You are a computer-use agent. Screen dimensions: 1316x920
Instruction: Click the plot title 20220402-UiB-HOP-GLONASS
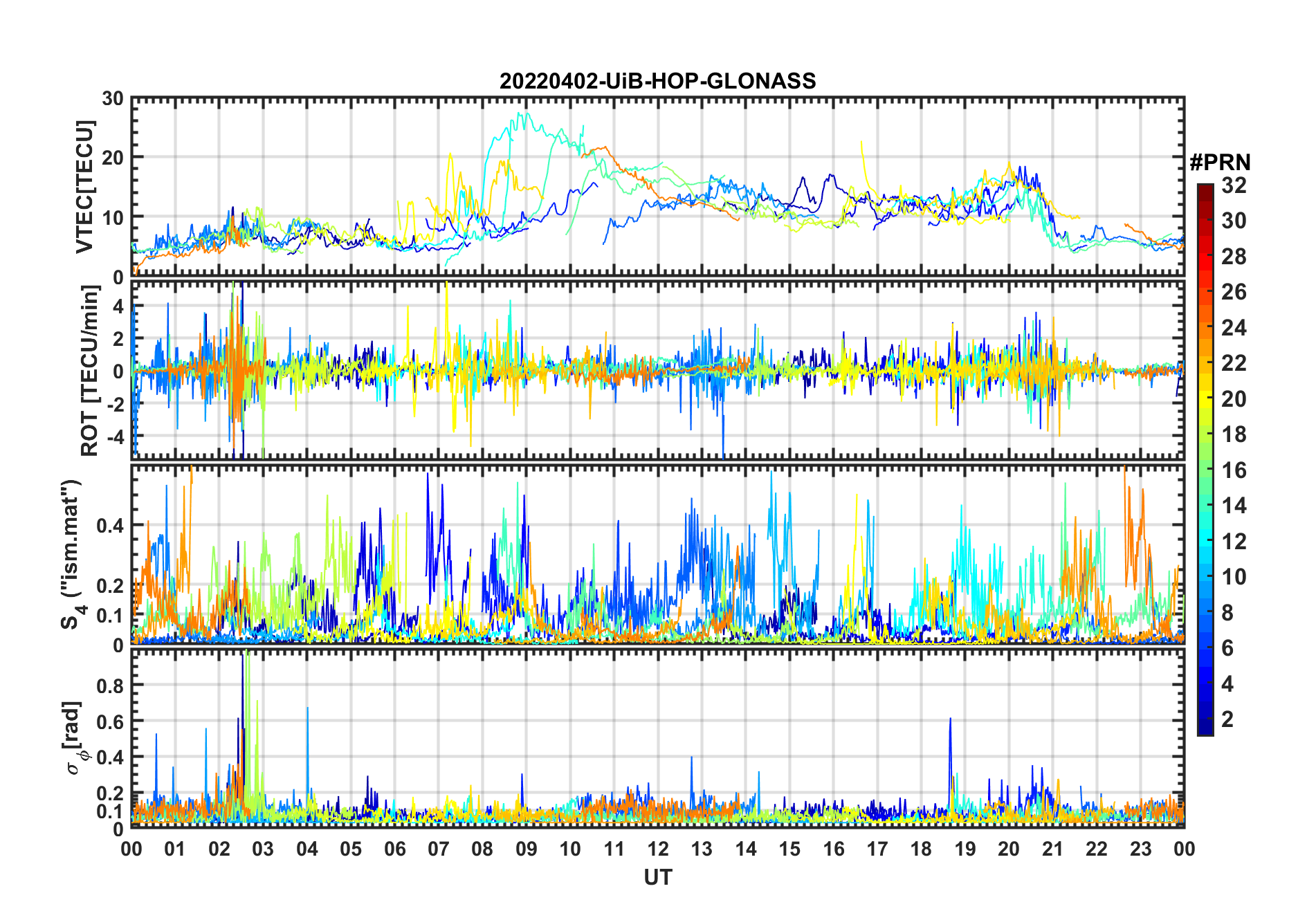pyautogui.click(x=657, y=81)
